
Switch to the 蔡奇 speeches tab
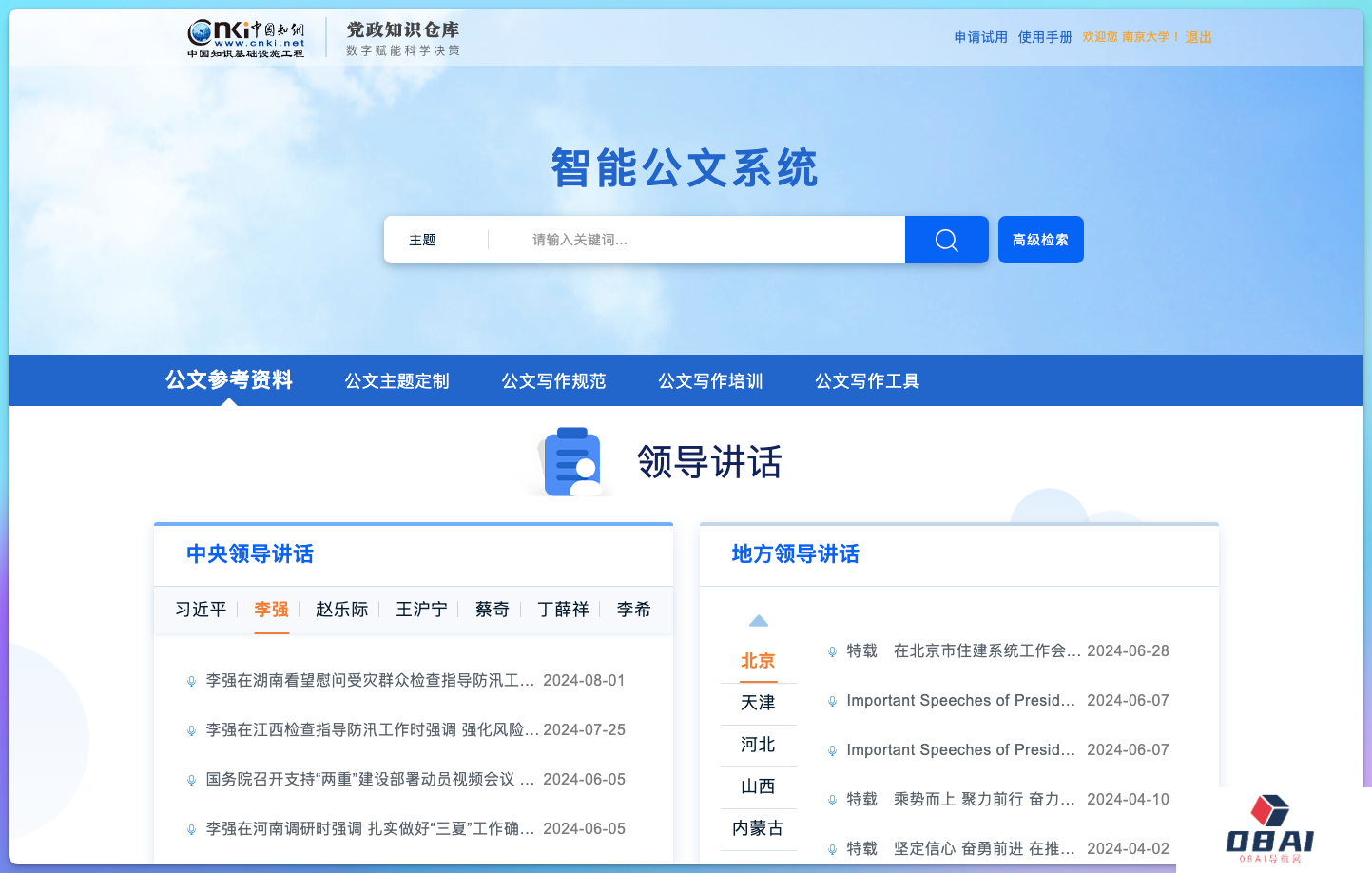[492, 610]
